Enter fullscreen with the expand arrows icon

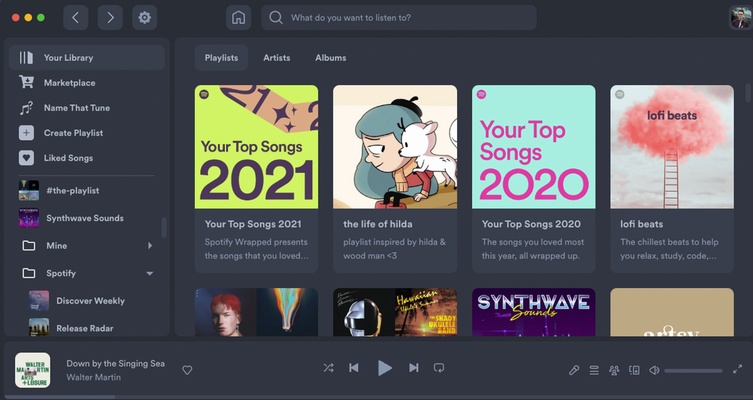pos(738,369)
